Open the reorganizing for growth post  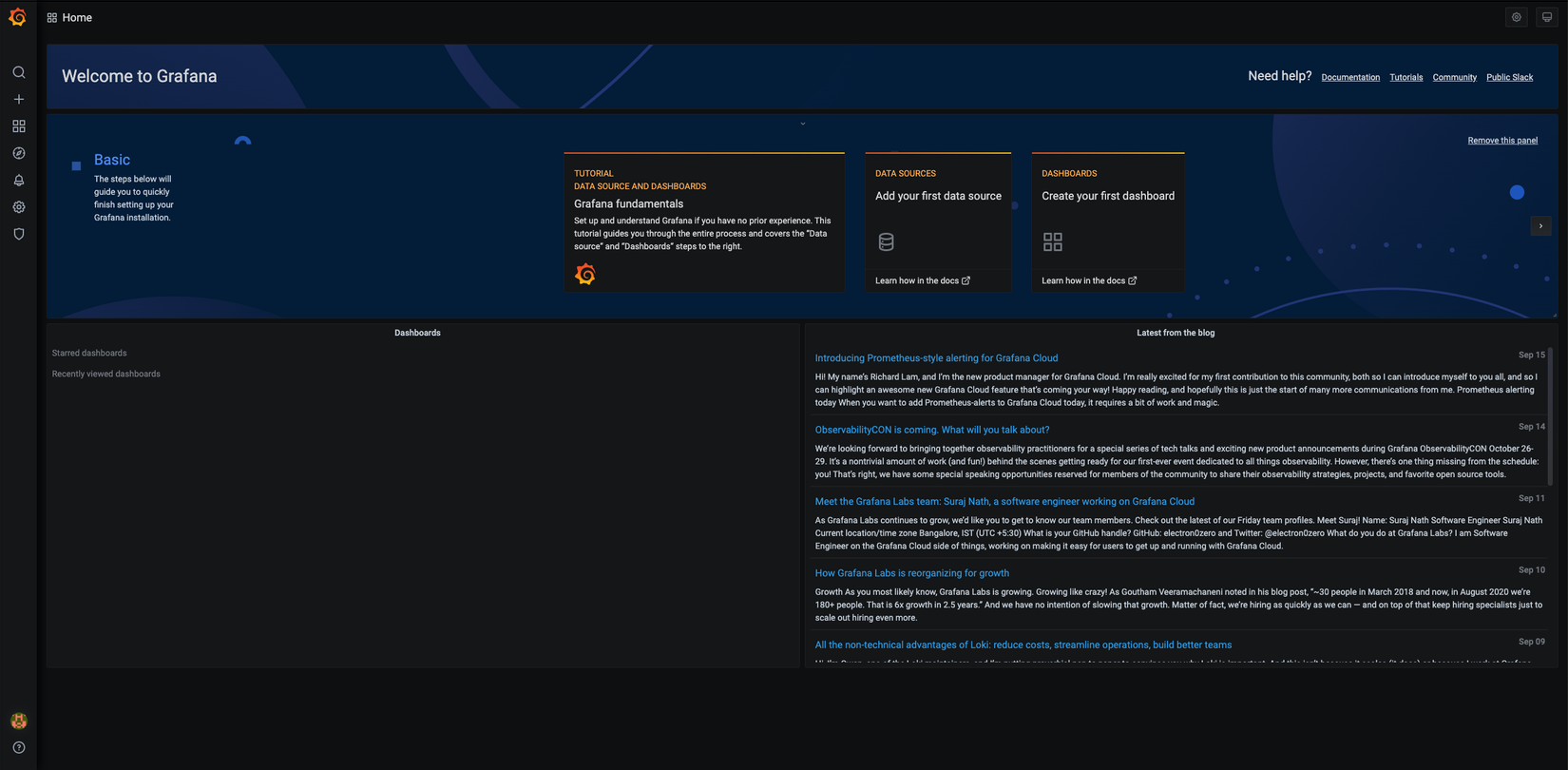point(912,573)
